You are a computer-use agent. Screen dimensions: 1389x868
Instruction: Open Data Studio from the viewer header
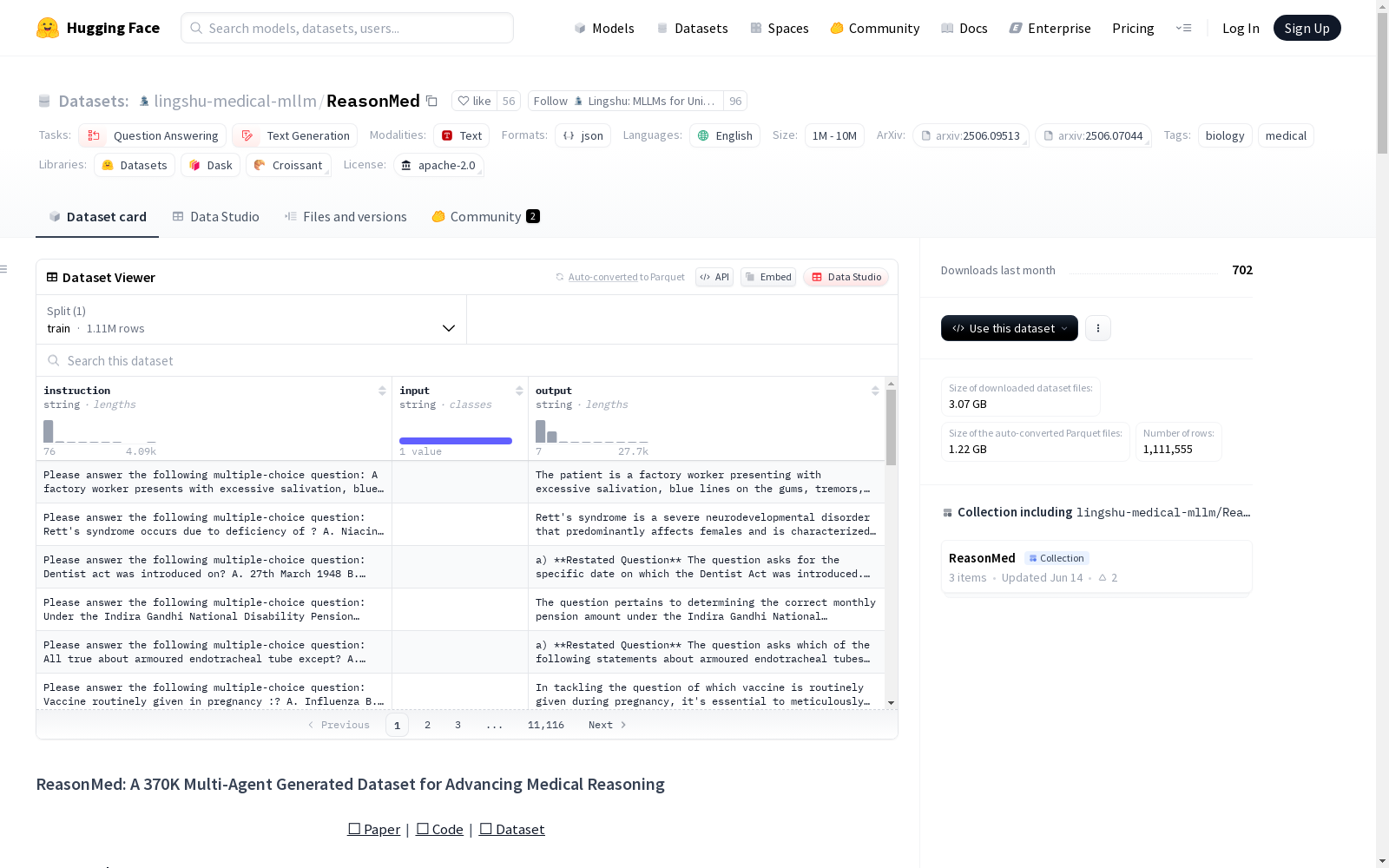click(x=846, y=277)
